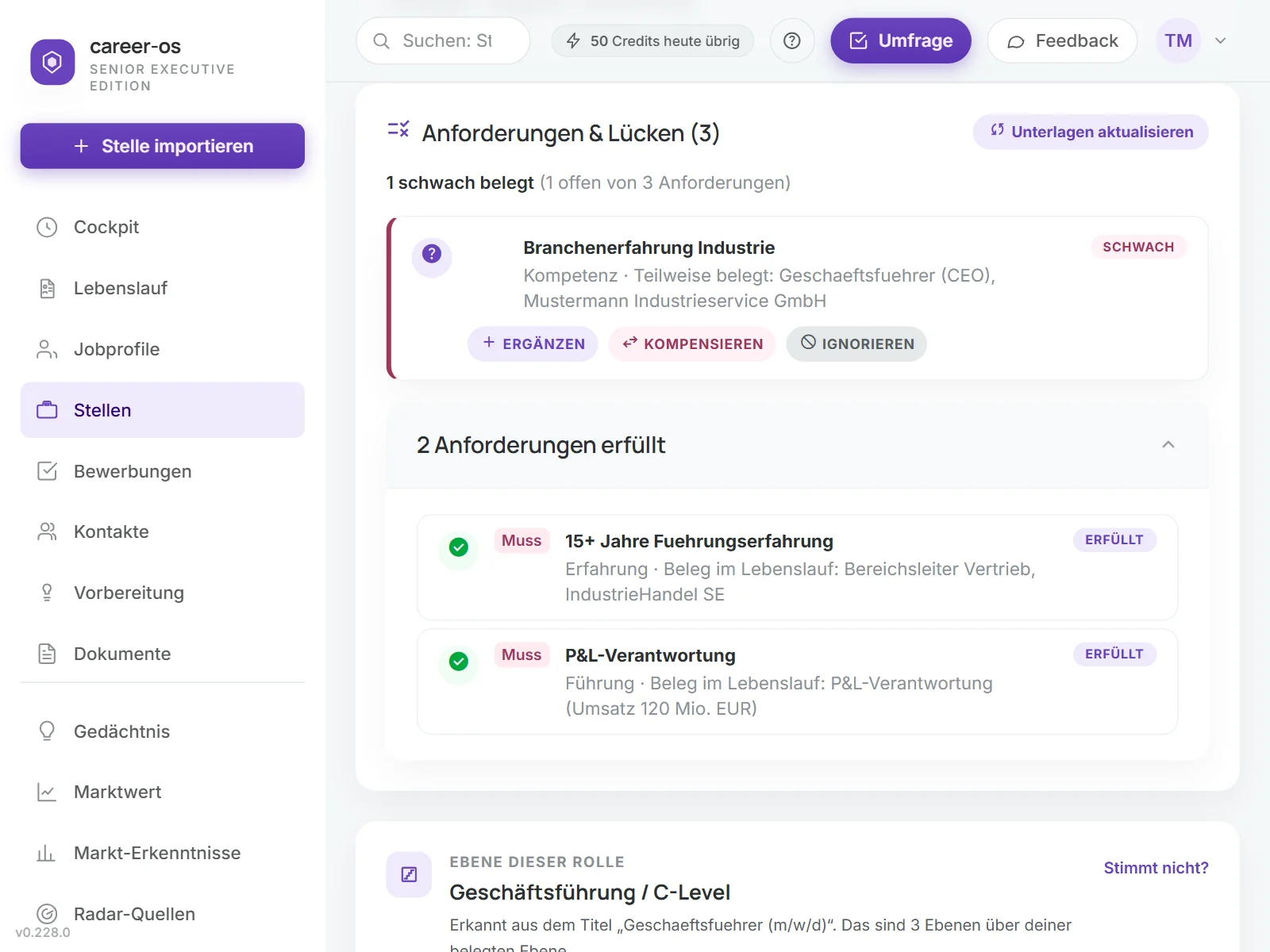Open the Umfrage survey button
The height and width of the screenshot is (952, 1270).
pyautogui.click(x=901, y=40)
